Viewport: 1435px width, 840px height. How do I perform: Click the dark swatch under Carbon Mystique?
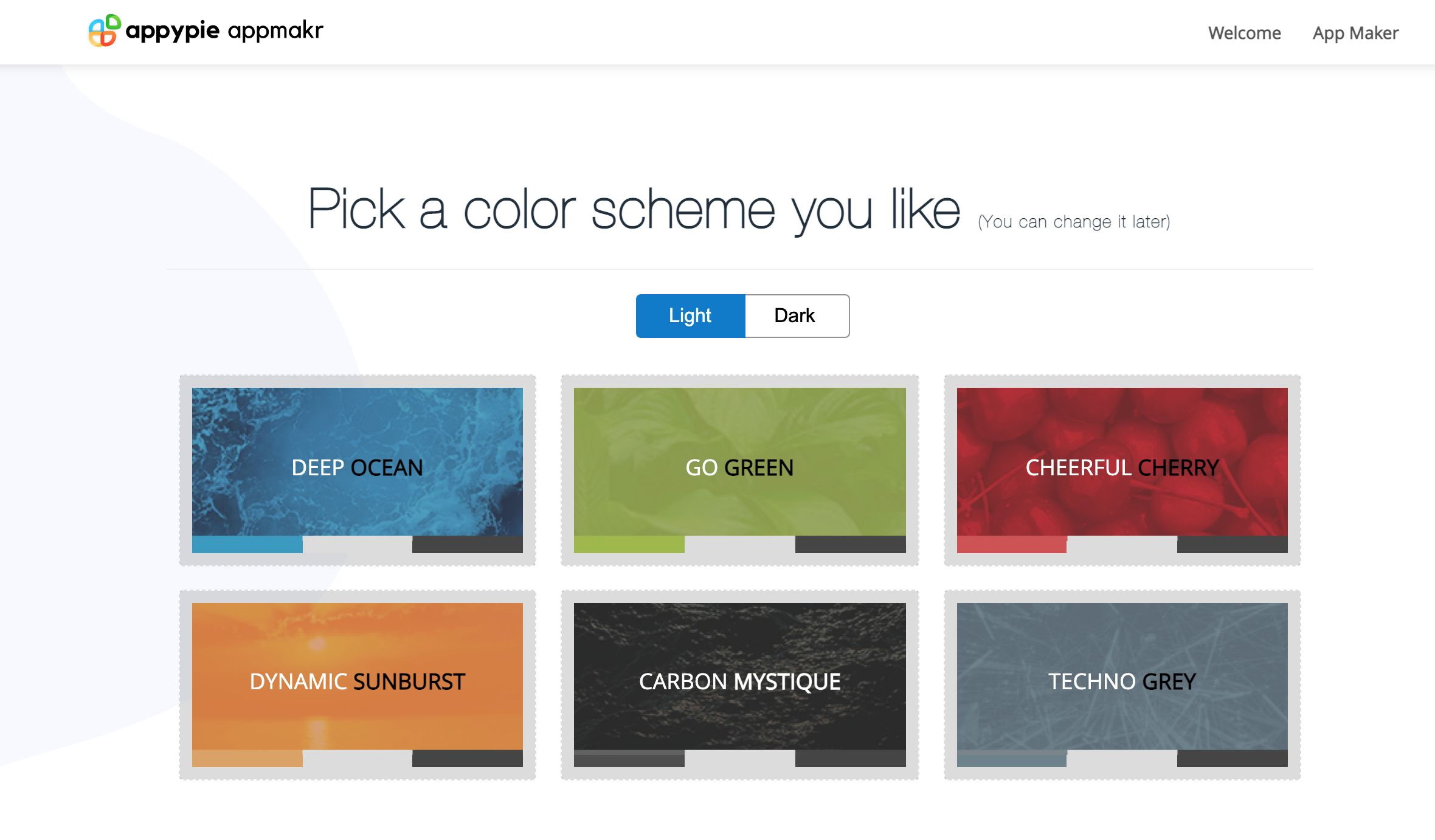point(629,759)
